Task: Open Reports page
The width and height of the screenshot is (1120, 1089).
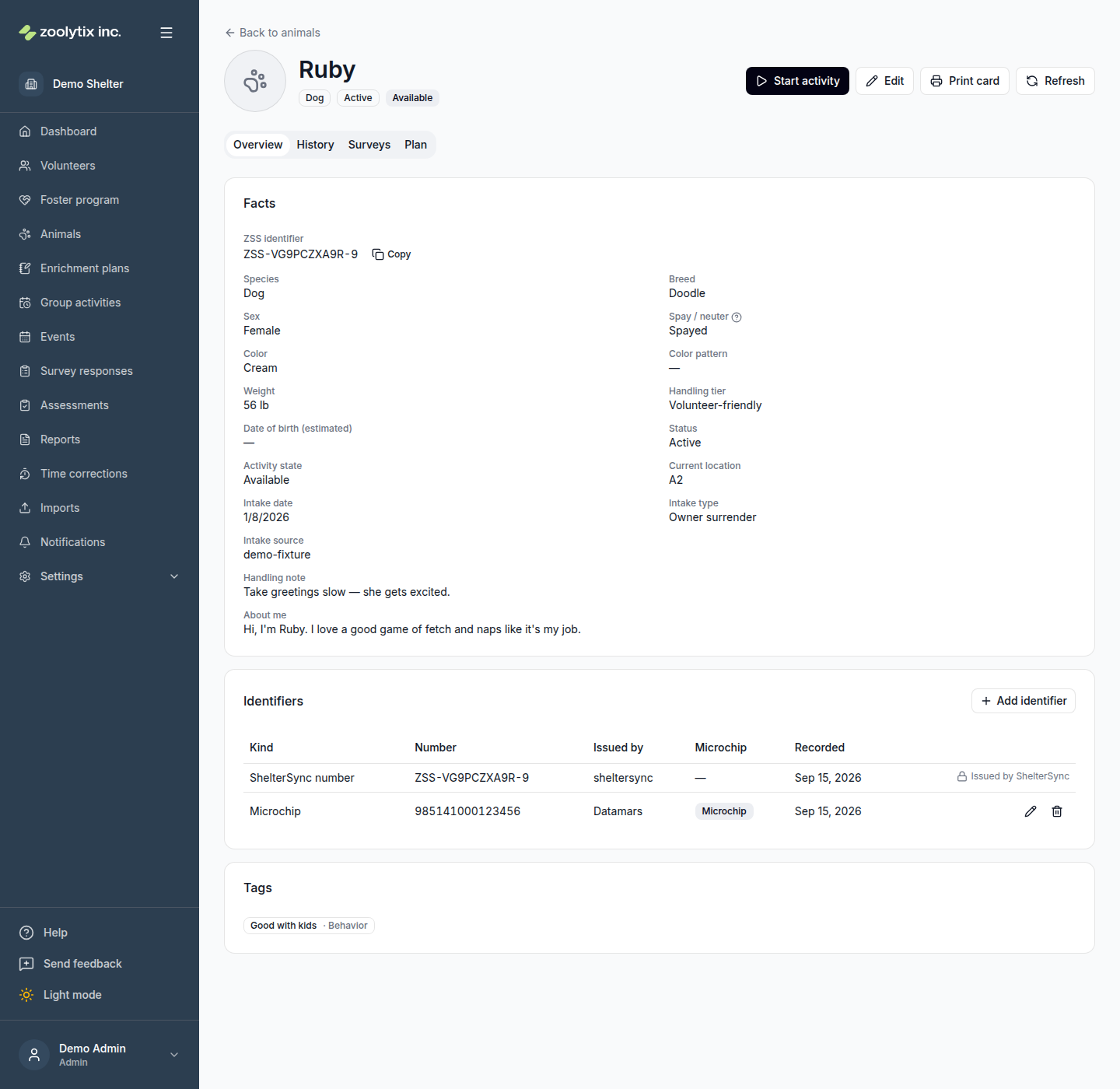Action: [100, 439]
